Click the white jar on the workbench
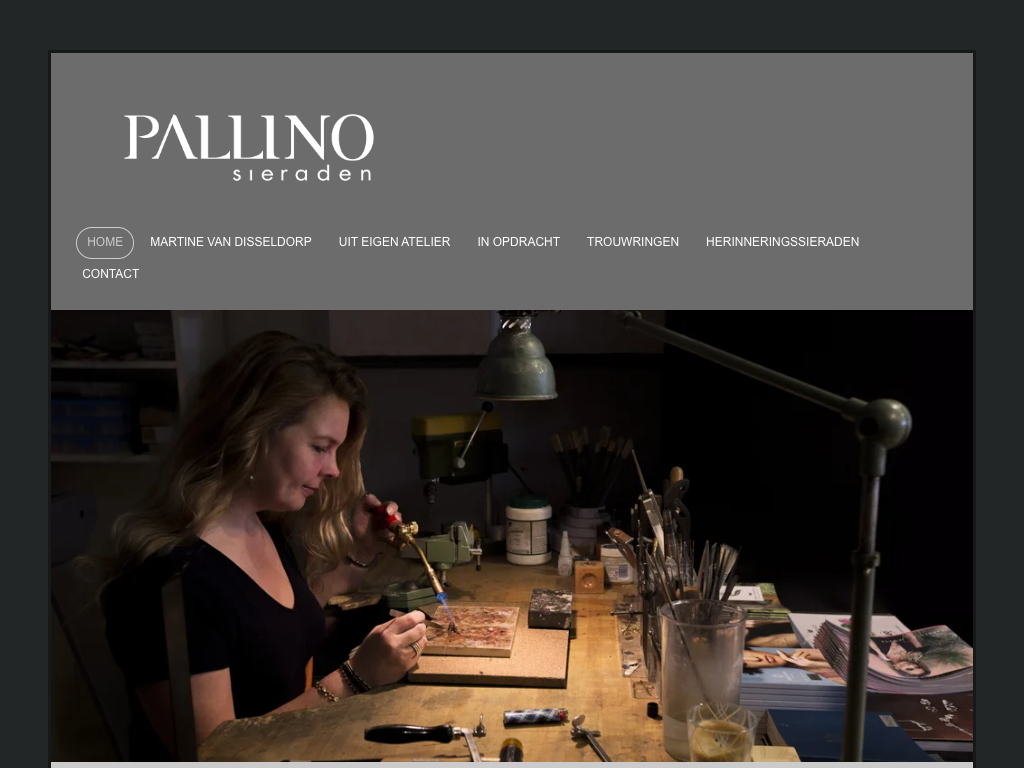Viewport: 1024px width, 768px height. [x=528, y=530]
